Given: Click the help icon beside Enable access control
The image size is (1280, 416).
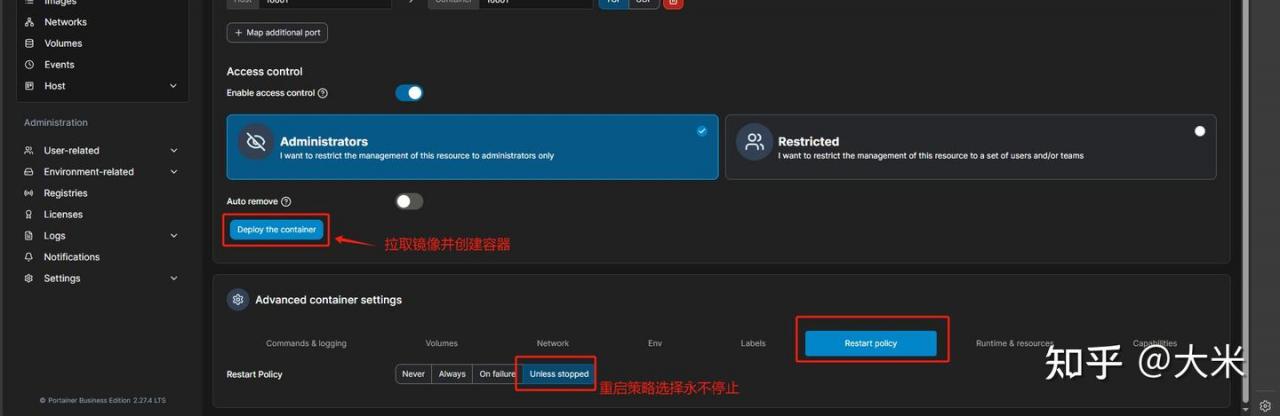Looking at the screenshot, I should click(x=322, y=93).
